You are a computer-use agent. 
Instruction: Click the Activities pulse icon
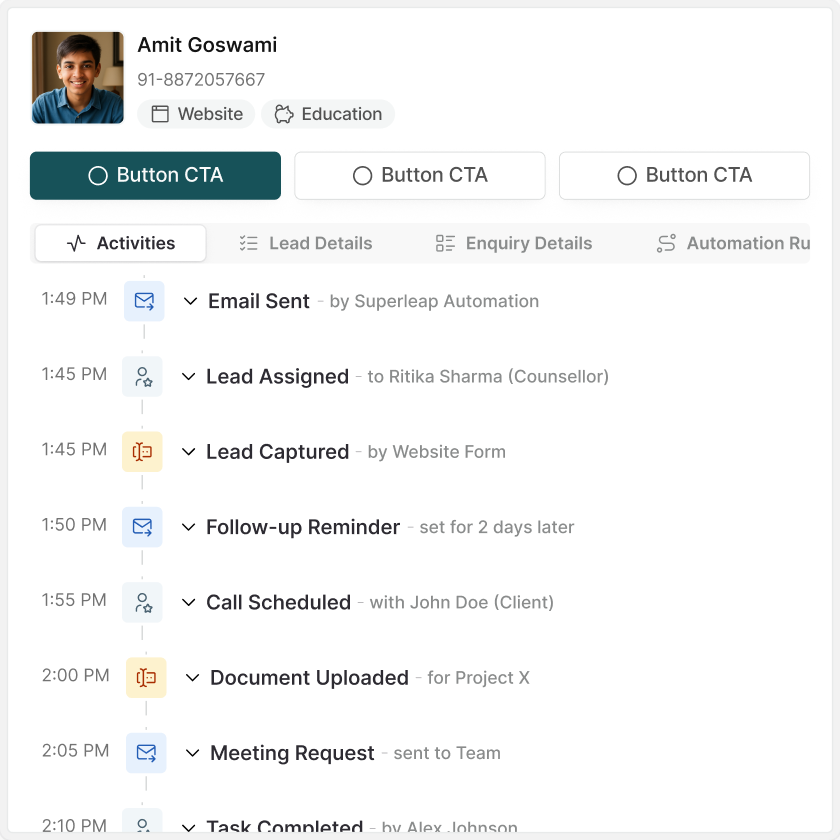pos(76,243)
